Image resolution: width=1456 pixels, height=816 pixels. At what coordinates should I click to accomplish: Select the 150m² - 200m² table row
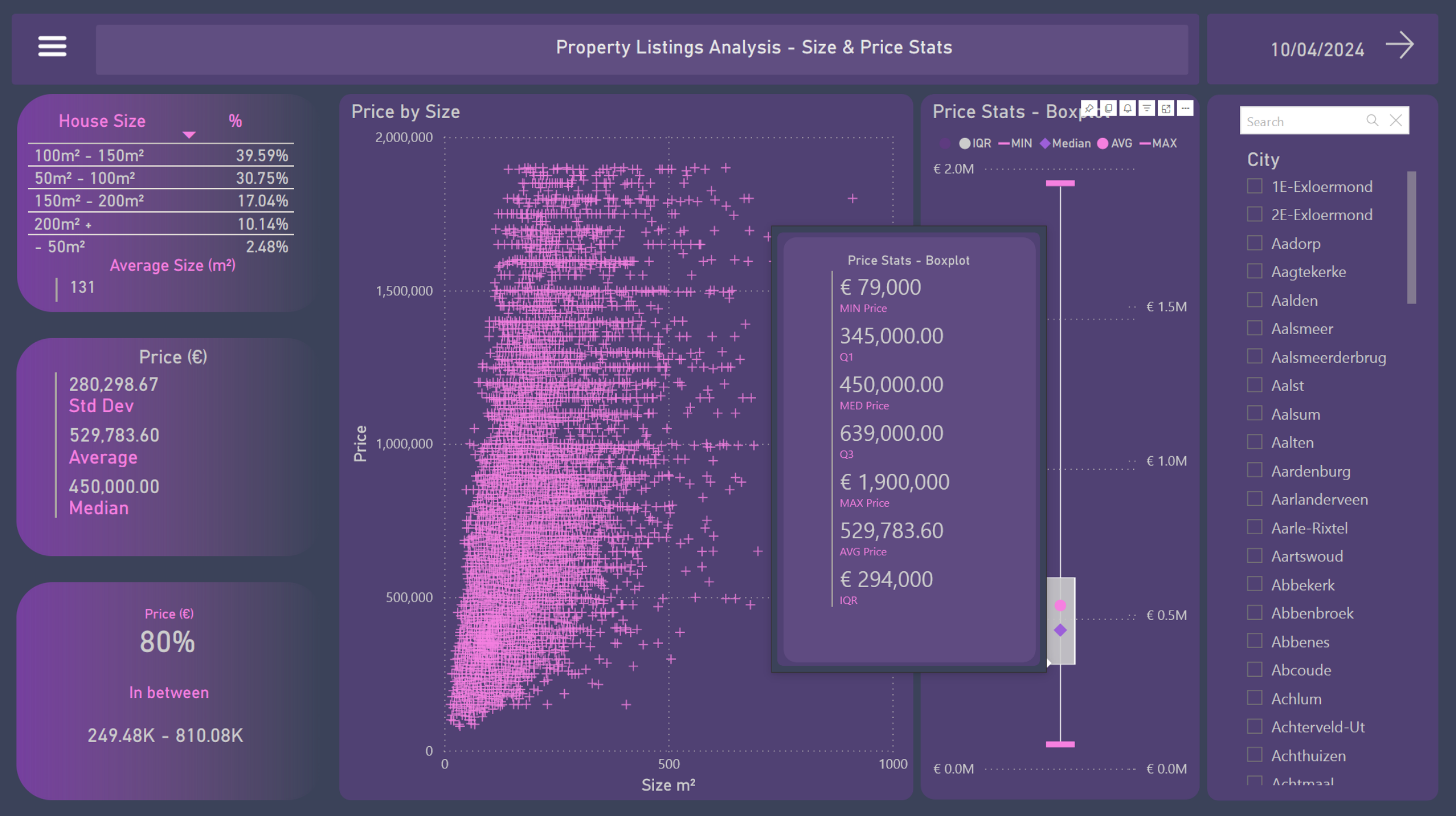pyautogui.click(x=161, y=201)
